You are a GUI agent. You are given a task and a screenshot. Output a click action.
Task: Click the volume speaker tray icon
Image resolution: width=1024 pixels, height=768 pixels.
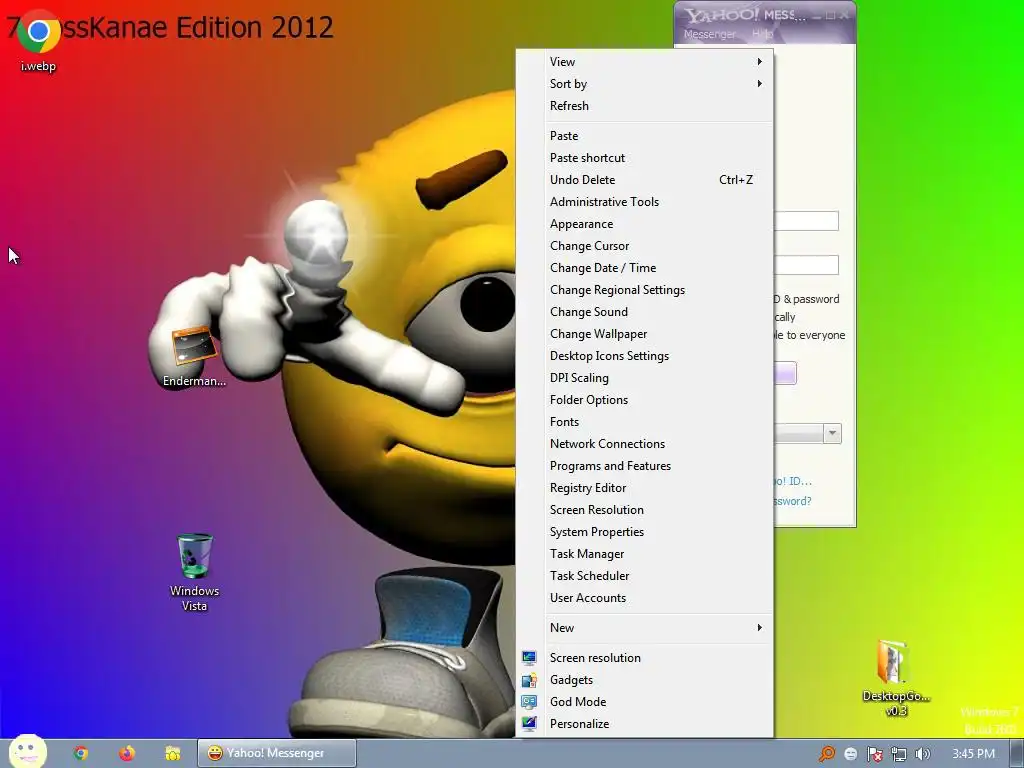tap(922, 754)
